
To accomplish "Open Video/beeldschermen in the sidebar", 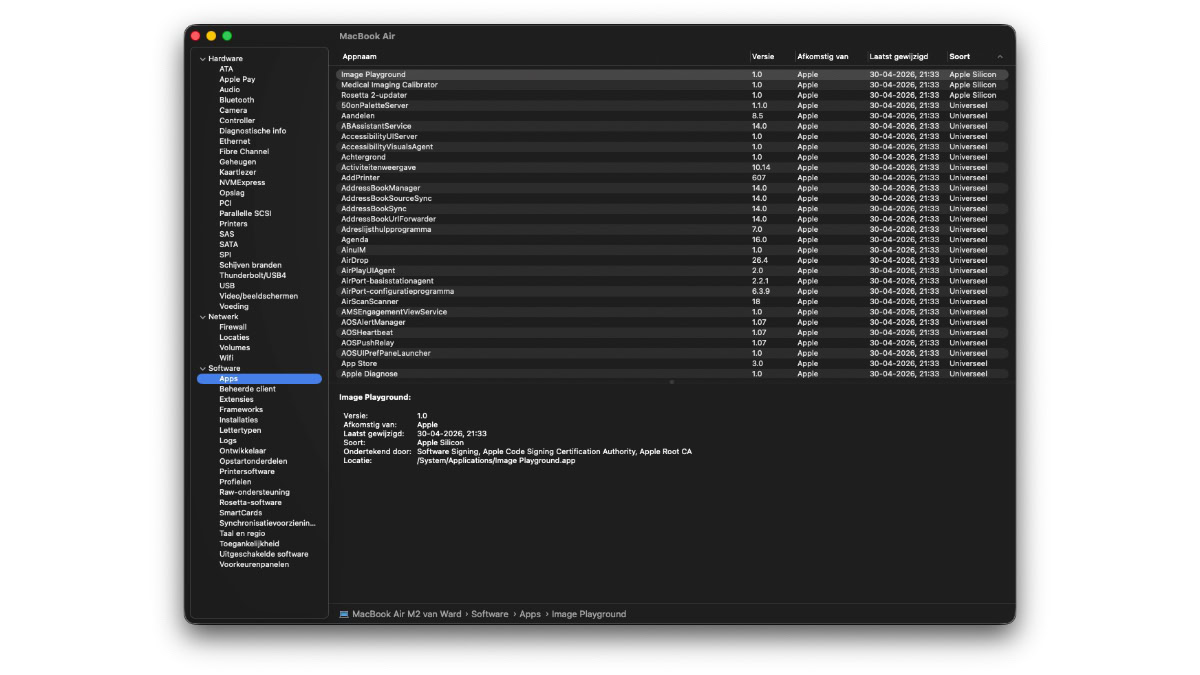I will click(259, 296).
